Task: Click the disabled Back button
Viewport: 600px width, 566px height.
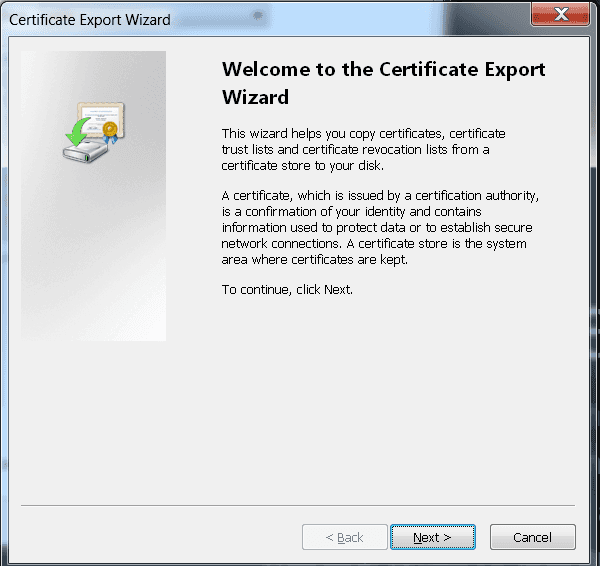Action: point(344,537)
